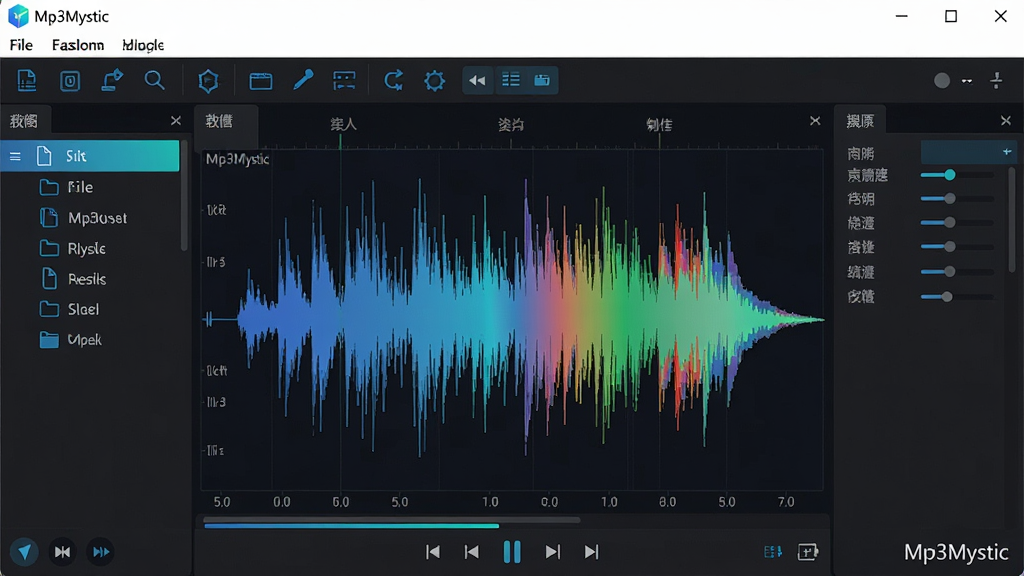
Task: Click the properties panel vertical scrollbar
Action: click(1012, 219)
